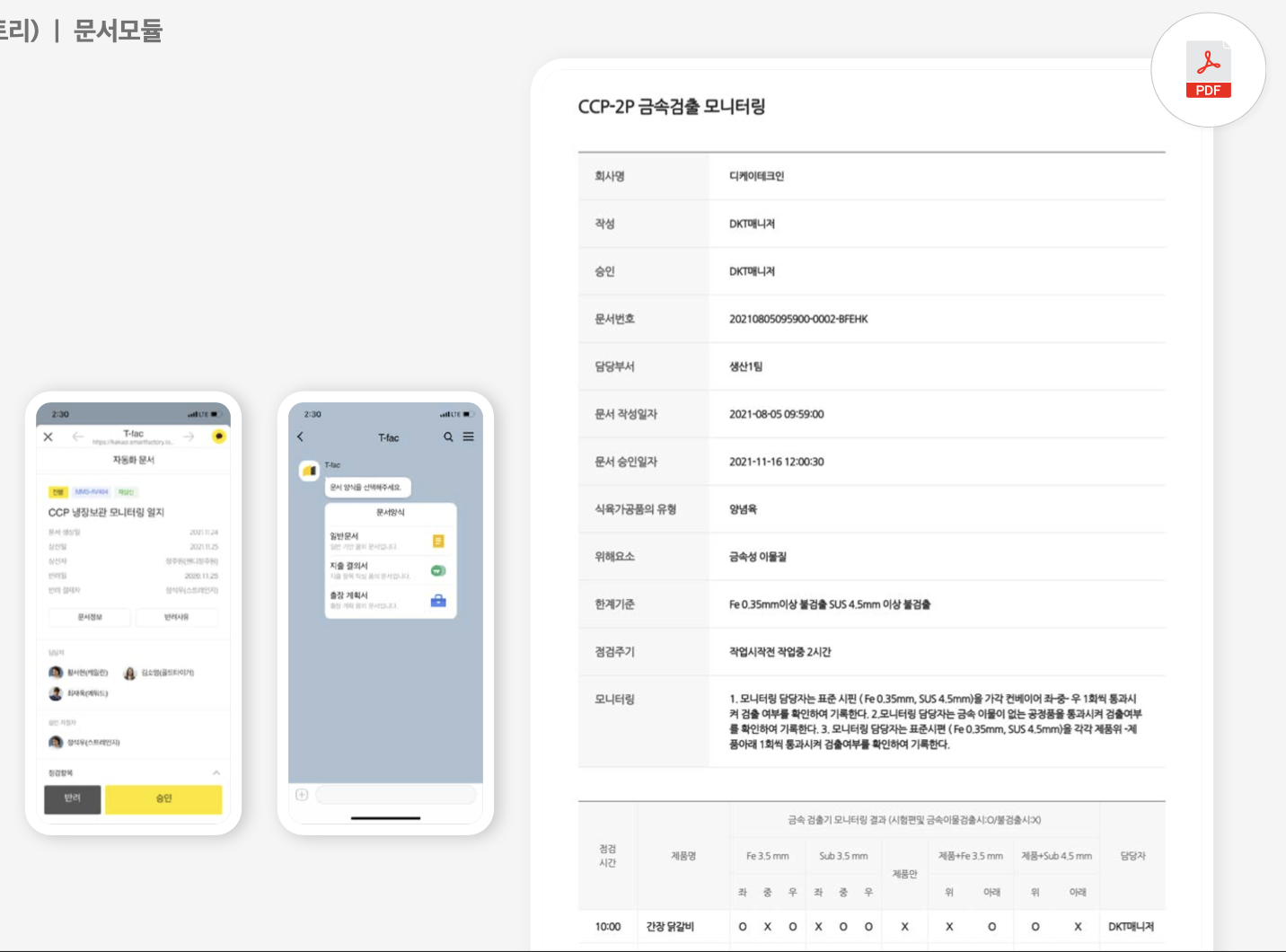This screenshot has width=1286, height=952.
Task: Click the 제품만 column header
Action: [x=904, y=874]
